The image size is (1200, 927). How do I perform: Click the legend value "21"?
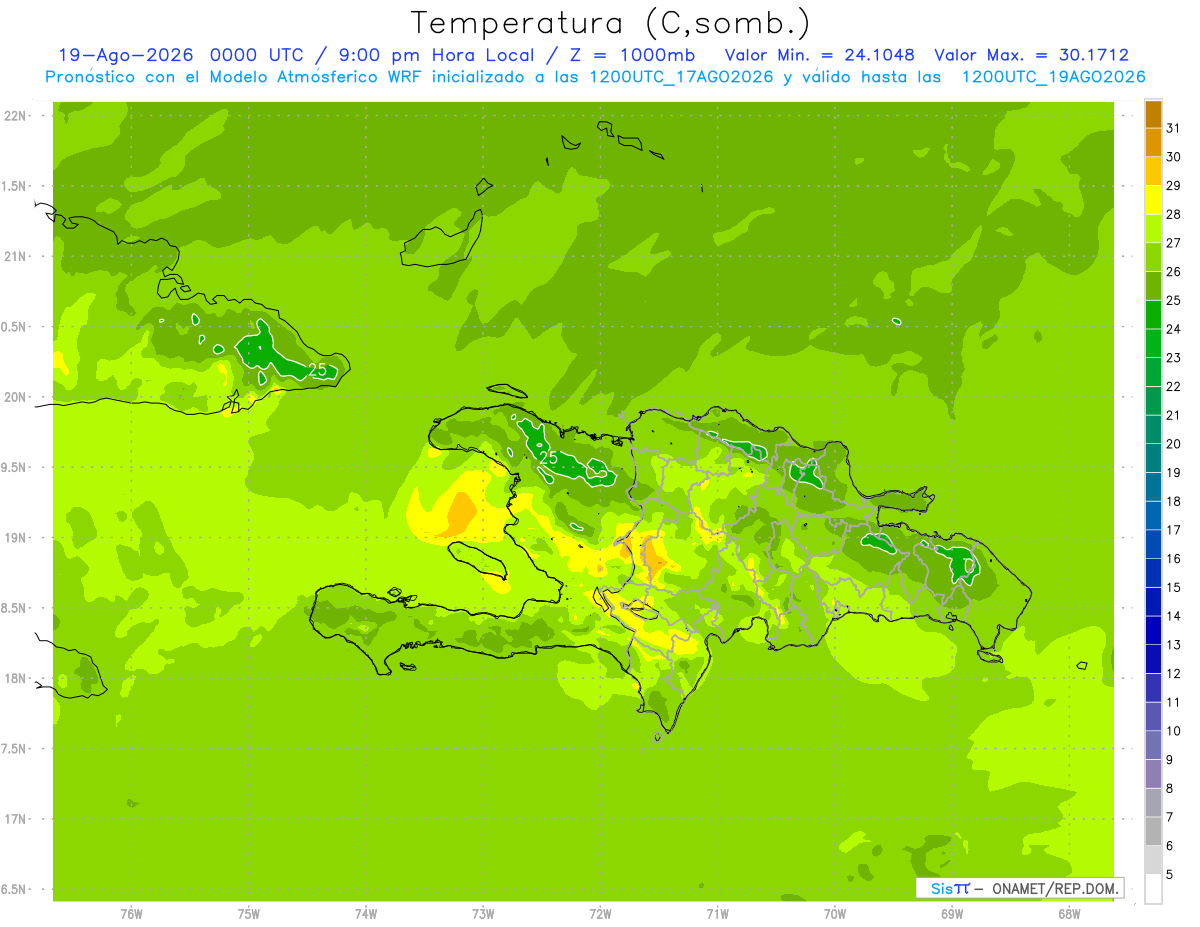point(1174,415)
